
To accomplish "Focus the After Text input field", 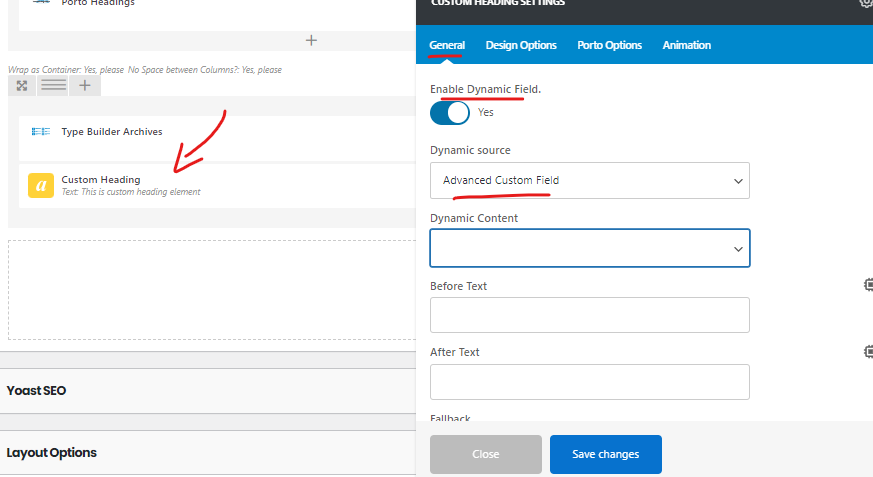I will pyautogui.click(x=590, y=382).
